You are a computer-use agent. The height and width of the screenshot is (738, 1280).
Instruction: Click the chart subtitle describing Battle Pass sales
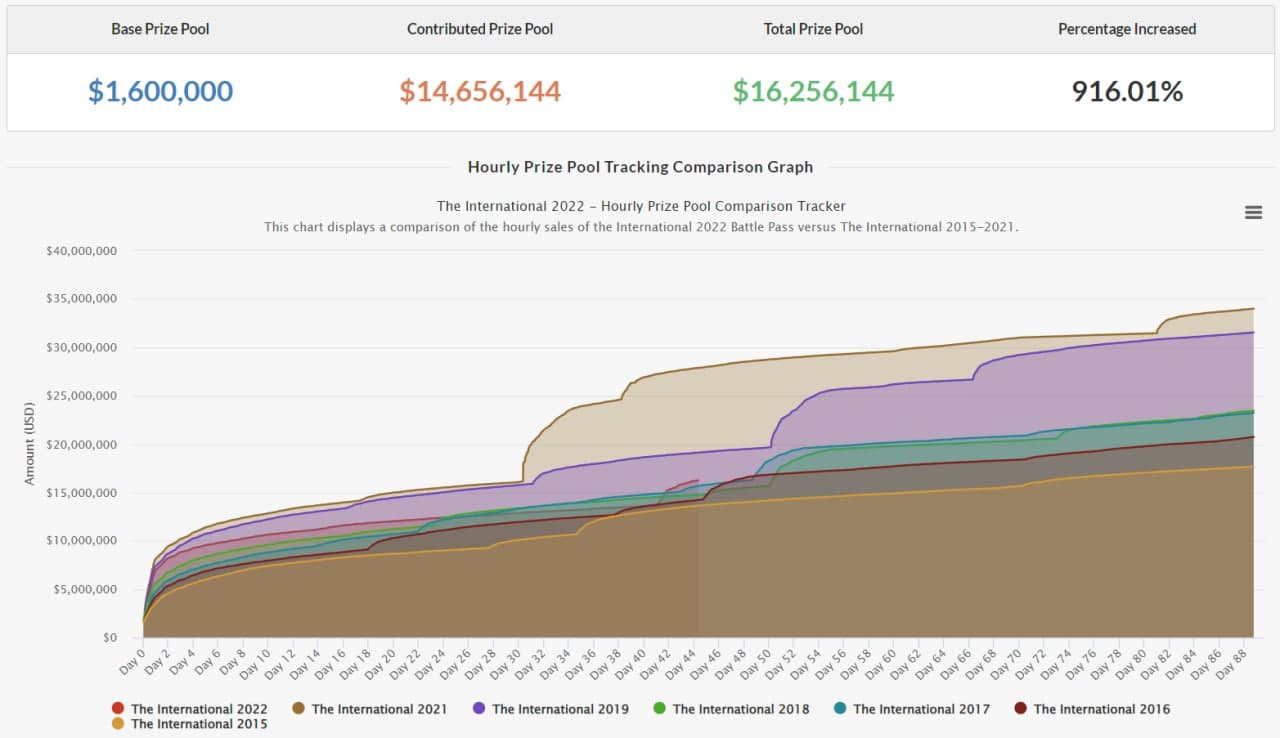click(640, 227)
